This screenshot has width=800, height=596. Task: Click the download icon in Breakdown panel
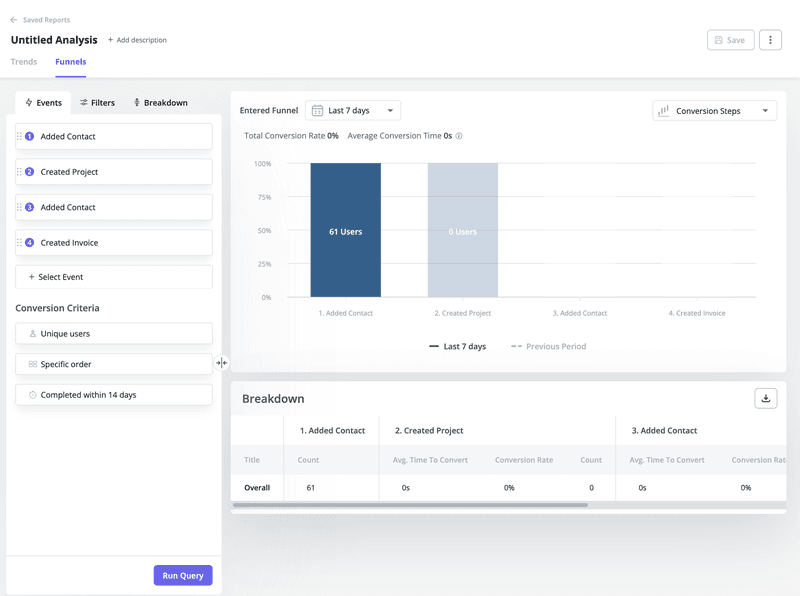pyautogui.click(x=765, y=397)
